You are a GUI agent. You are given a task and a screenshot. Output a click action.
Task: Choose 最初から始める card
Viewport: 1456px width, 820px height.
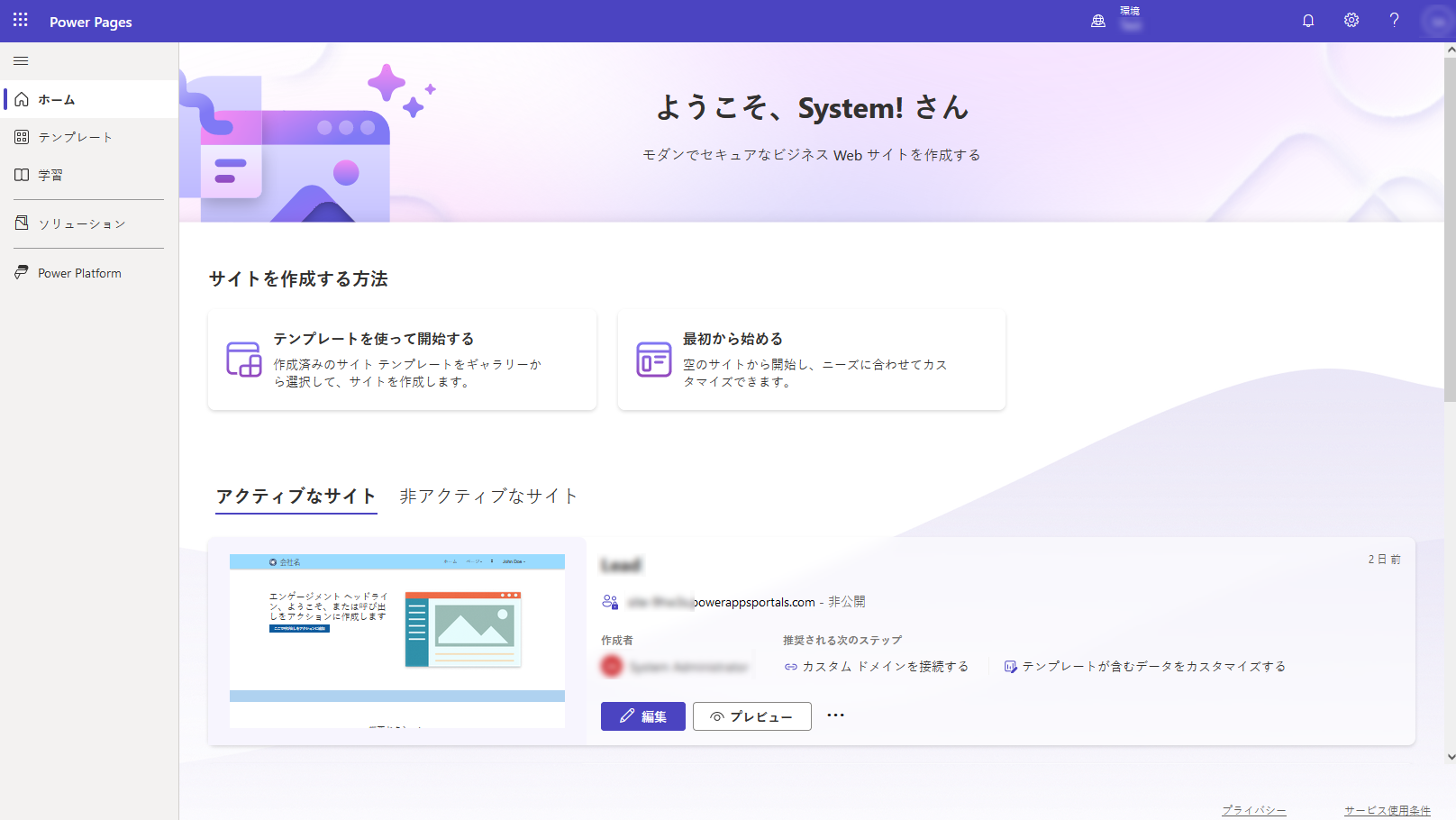pyautogui.click(x=812, y=360)
